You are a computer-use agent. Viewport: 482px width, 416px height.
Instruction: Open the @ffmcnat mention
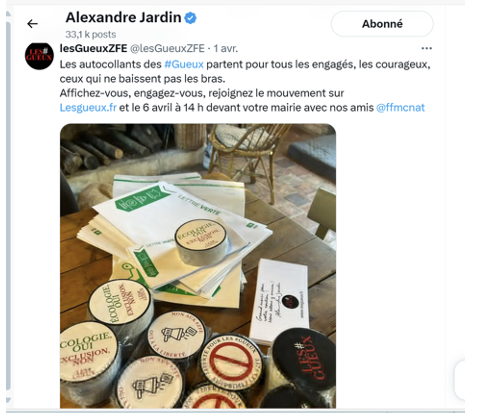point(400,107)
